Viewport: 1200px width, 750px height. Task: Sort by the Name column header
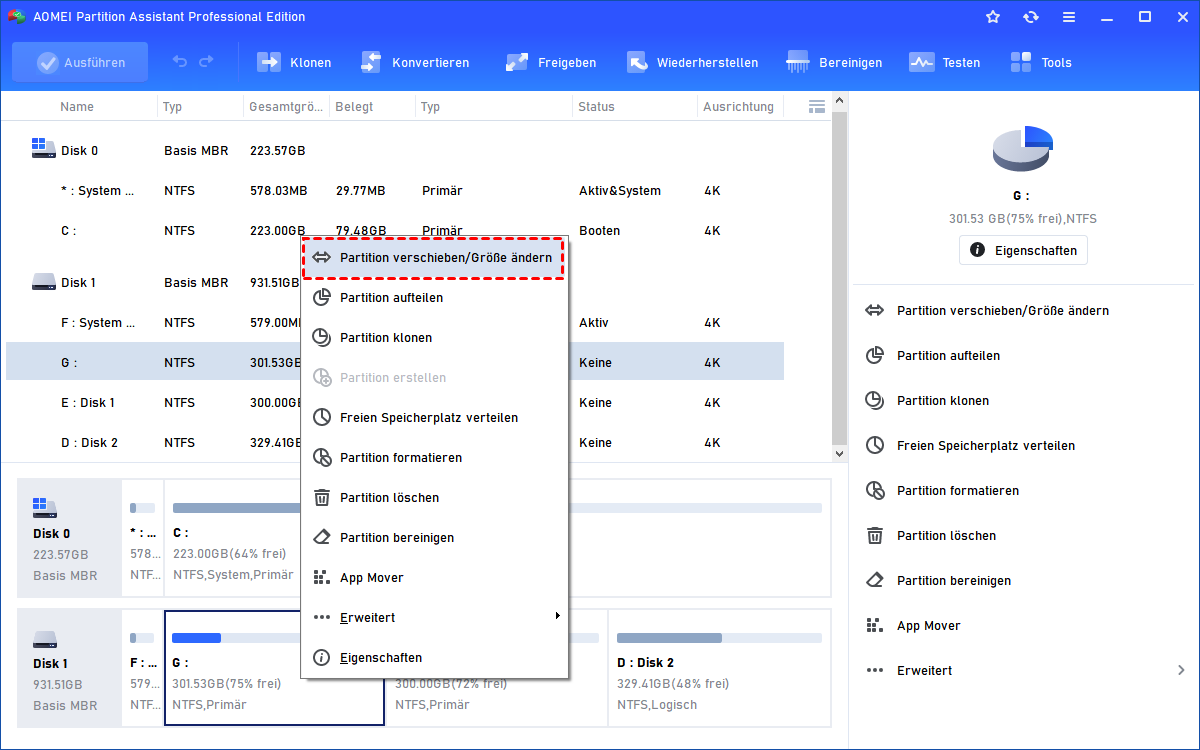click(77, 107)
